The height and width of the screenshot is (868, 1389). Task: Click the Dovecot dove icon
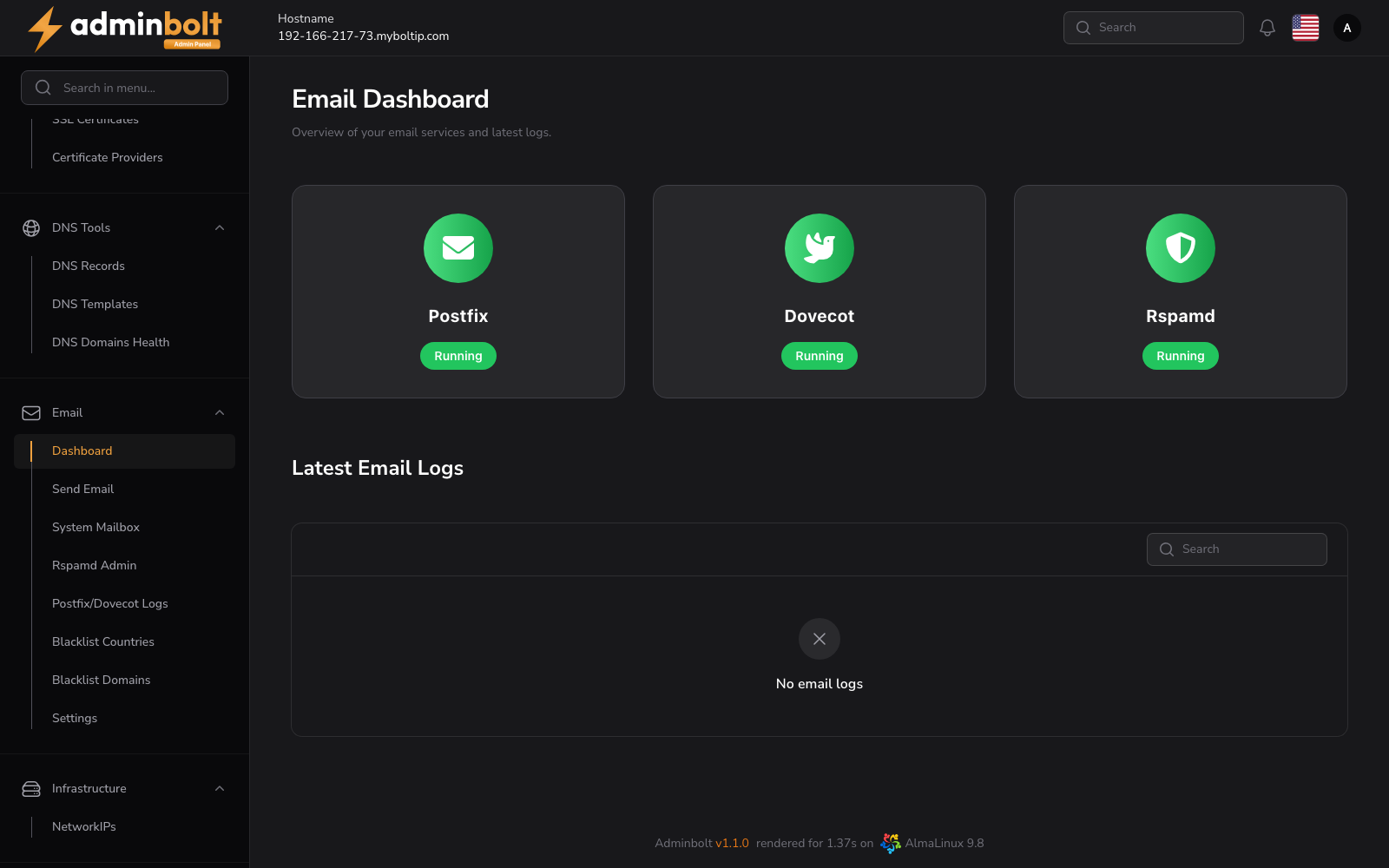point(820,248)
